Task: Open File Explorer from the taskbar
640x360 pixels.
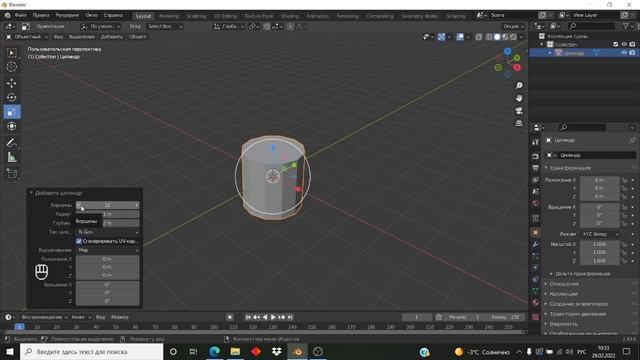Action: (x=235, y=351)
